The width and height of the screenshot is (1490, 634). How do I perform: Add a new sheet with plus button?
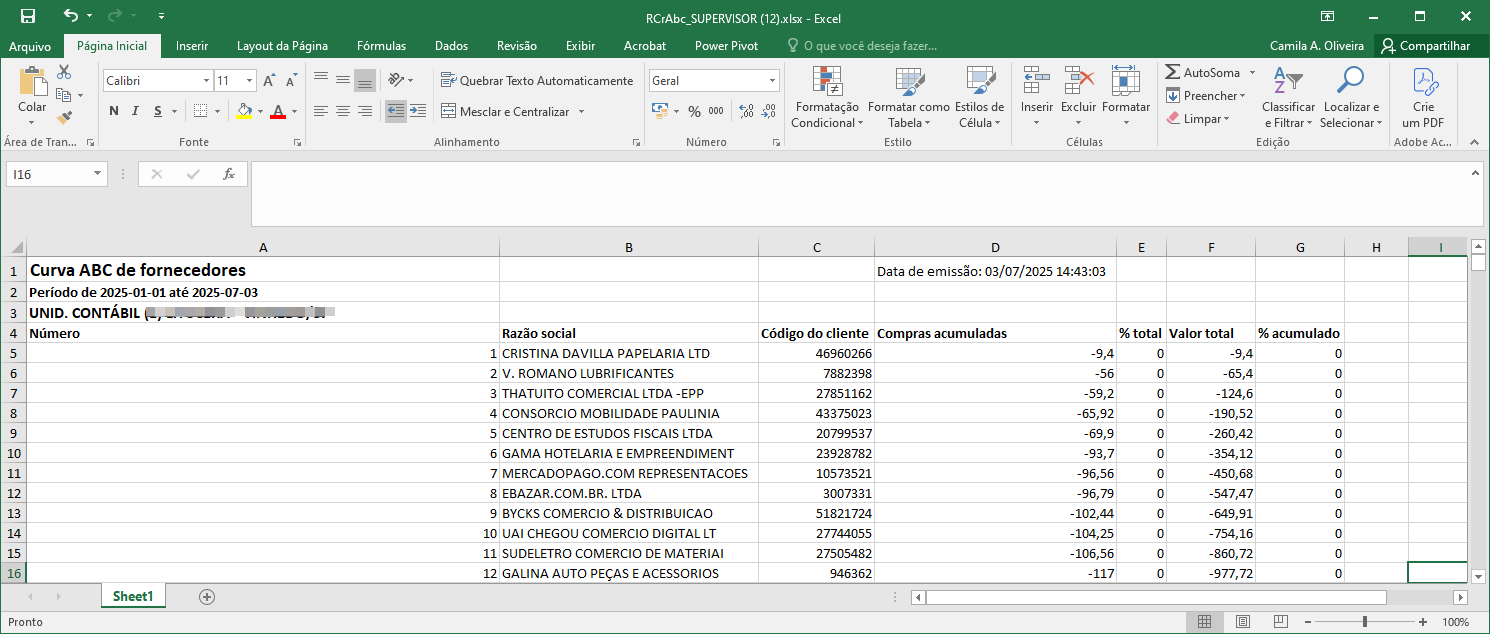(207, 597)
